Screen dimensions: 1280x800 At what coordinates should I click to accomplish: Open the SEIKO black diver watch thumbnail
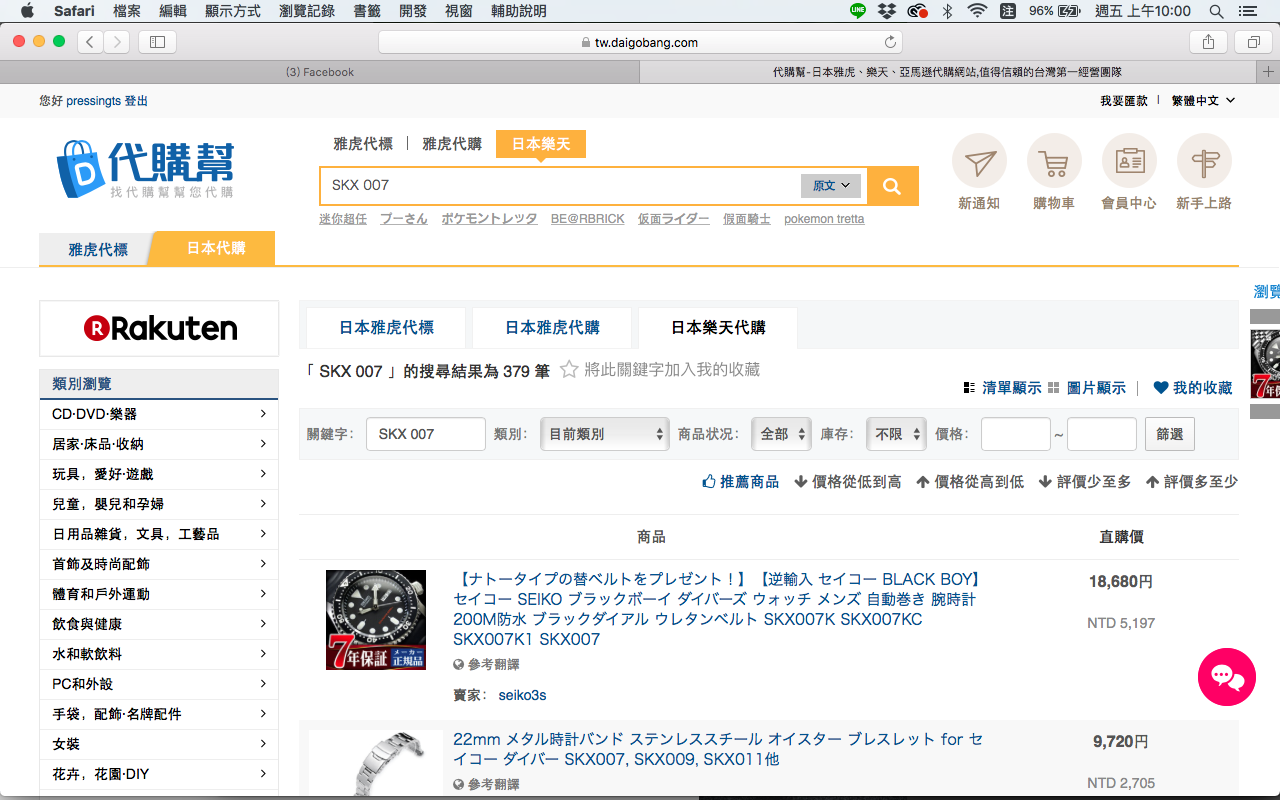tap(376, 620)
